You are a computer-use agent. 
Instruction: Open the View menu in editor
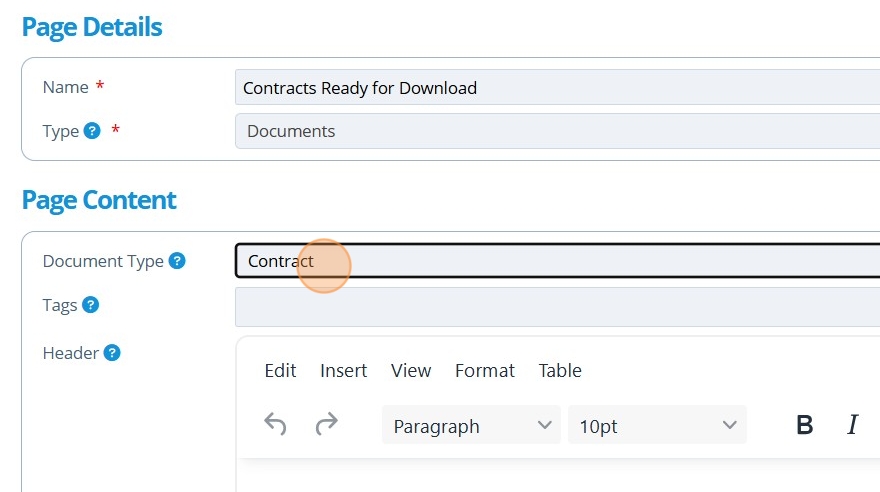click(411, 371)
